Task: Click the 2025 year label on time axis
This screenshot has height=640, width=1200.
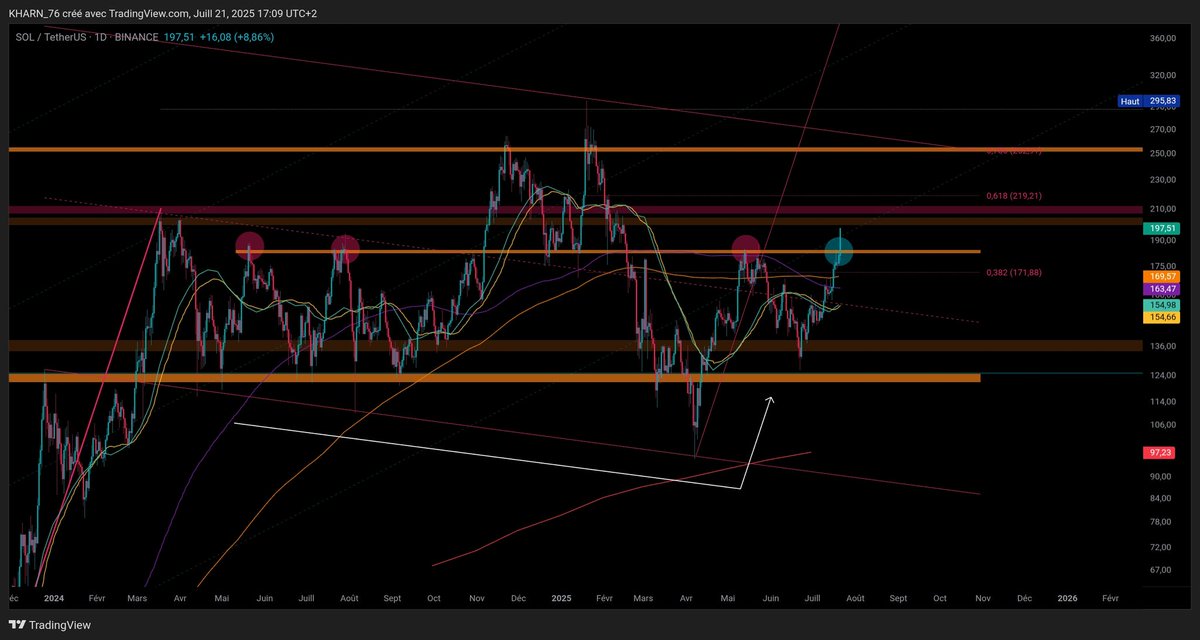Action: point(560,597)
